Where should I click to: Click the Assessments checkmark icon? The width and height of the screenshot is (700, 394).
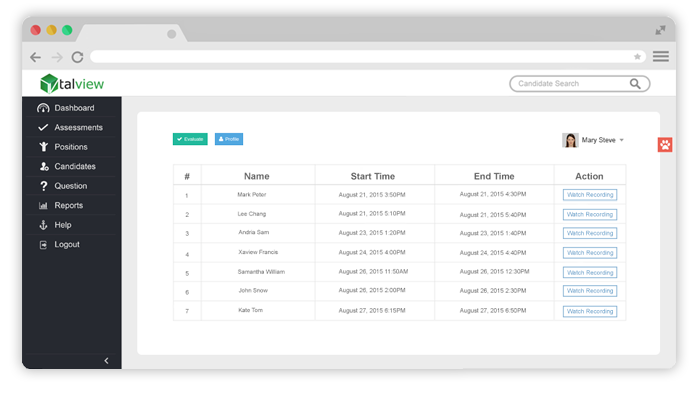(43, 128)
